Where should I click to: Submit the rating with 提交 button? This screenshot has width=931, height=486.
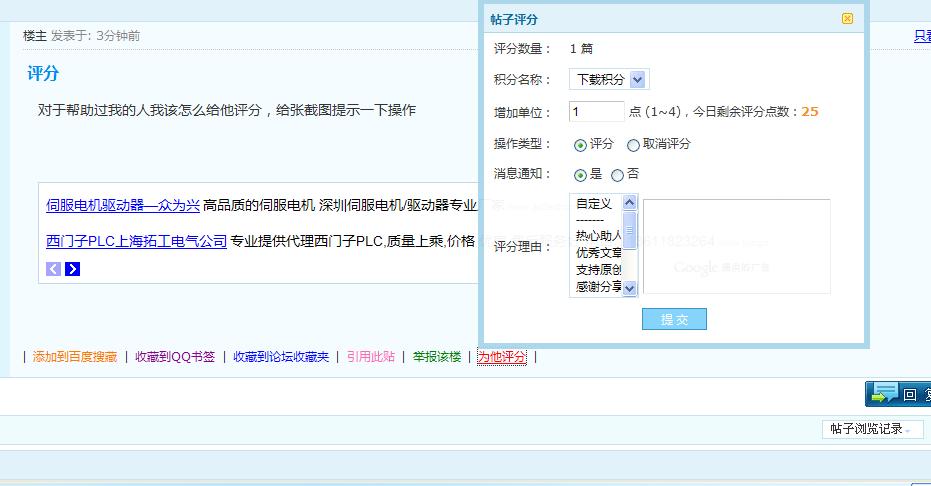point(674,319)
